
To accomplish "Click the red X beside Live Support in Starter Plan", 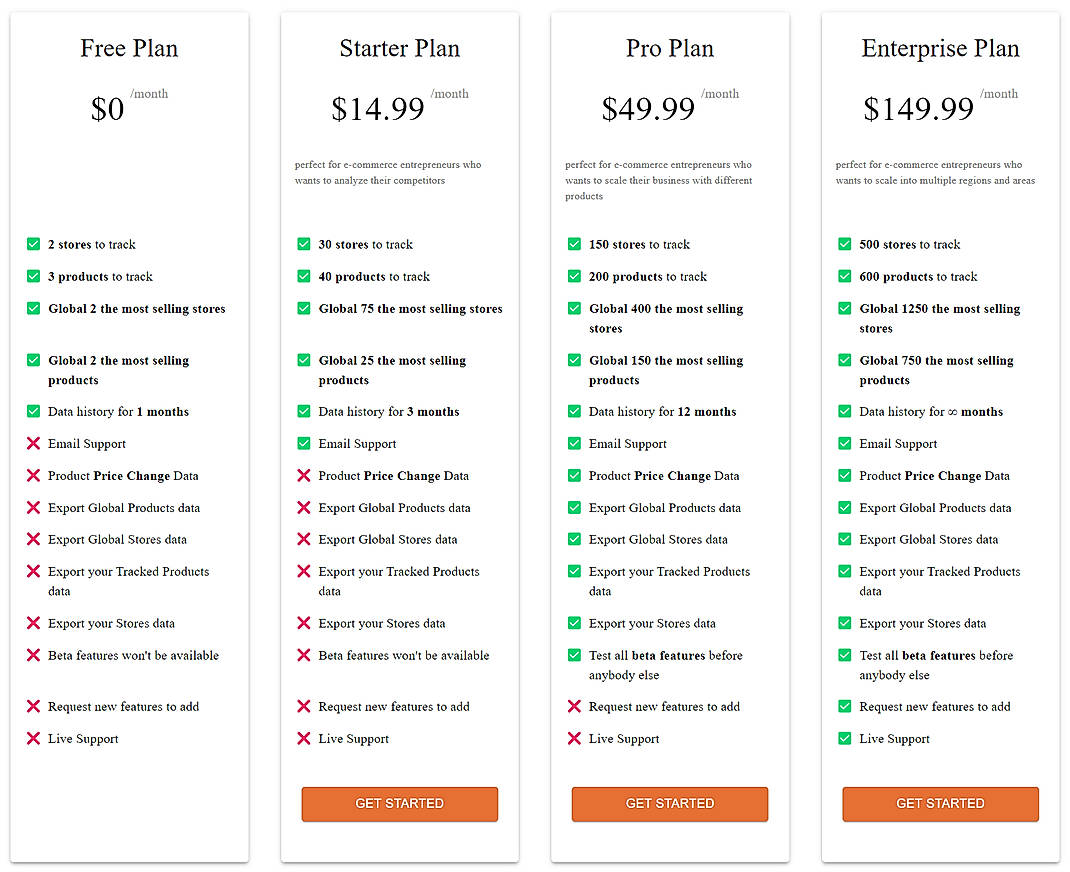I will pyautogui.click(x=303, y=738).
